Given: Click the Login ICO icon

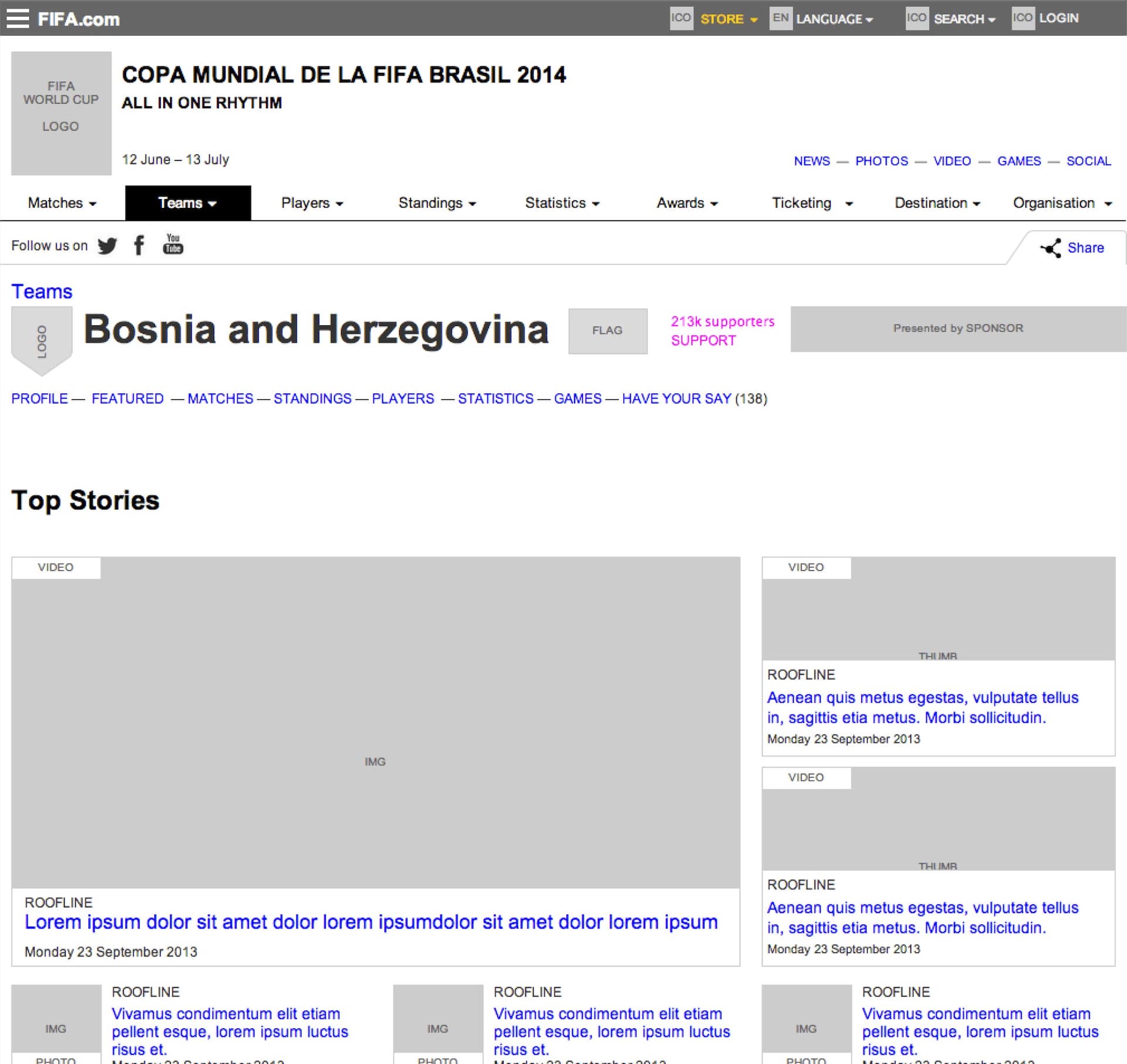Looking at the screenshot, I should (1023, 18).
